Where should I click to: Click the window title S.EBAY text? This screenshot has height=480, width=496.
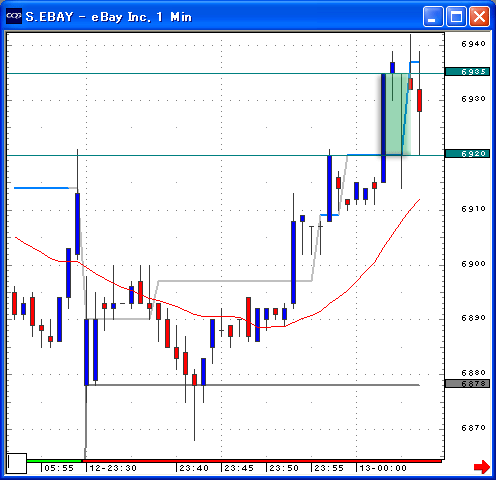point(49,17)
